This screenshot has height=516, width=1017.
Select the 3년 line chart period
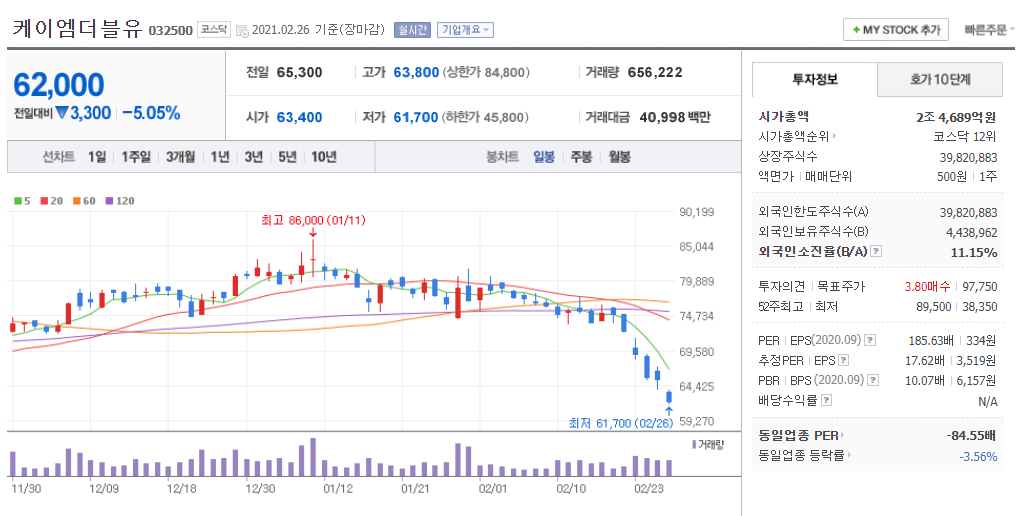tap(254, 157)
